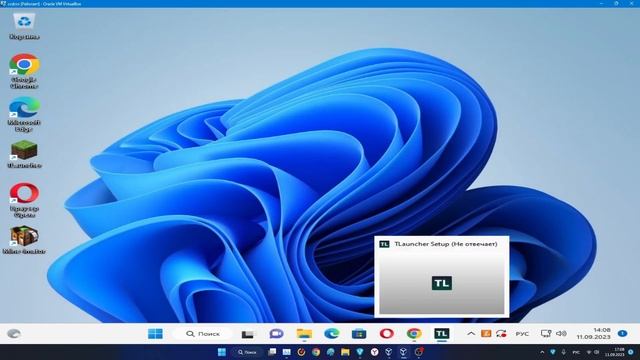
Task: Click the microphone icon in host tray
Action: 564,352
